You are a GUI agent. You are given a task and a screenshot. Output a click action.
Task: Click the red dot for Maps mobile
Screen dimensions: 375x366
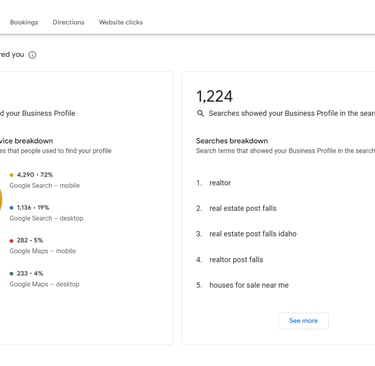point(11,241)
